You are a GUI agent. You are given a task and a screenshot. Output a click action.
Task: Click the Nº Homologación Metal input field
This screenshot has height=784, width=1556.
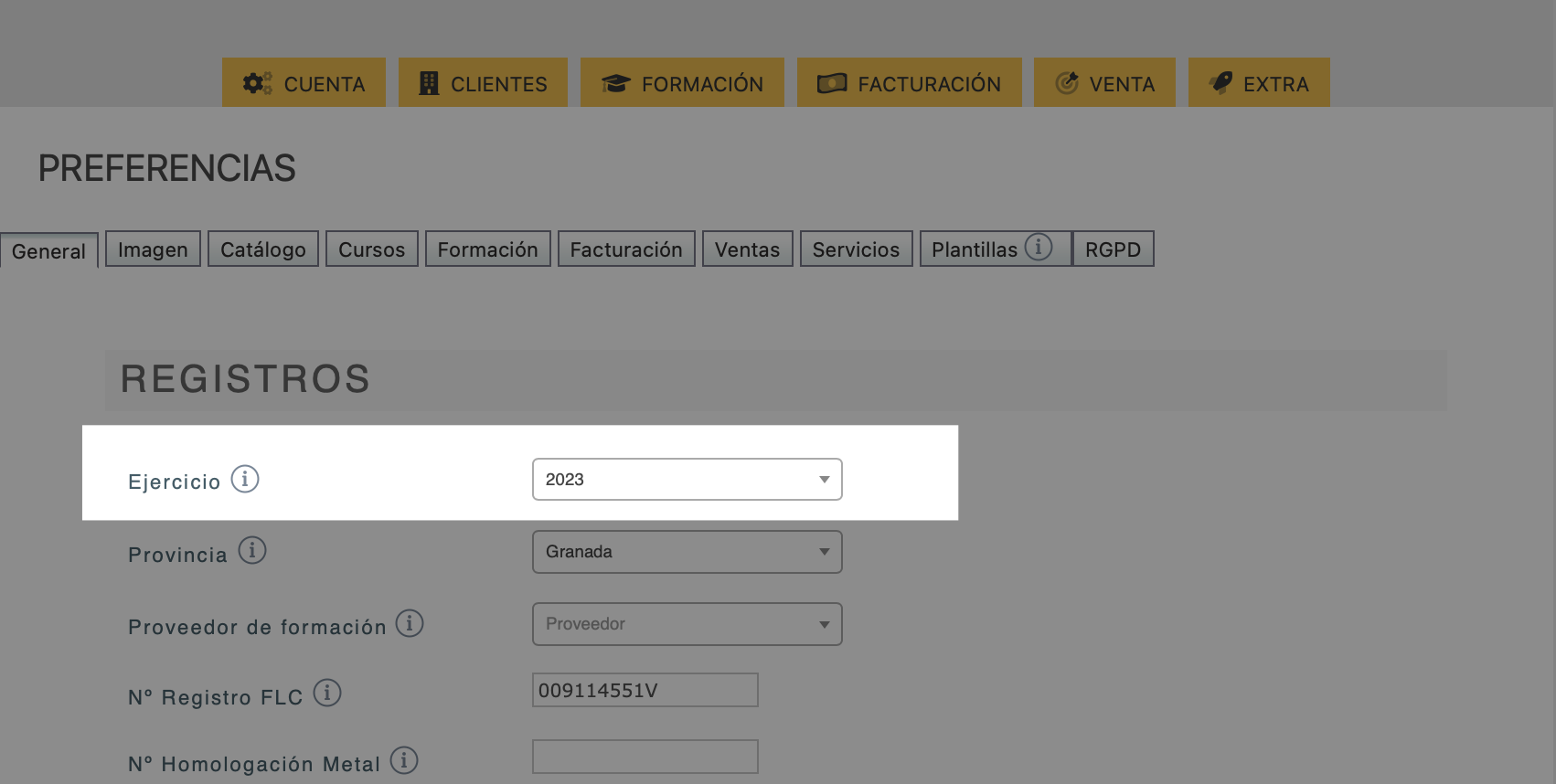click(645, 757)
